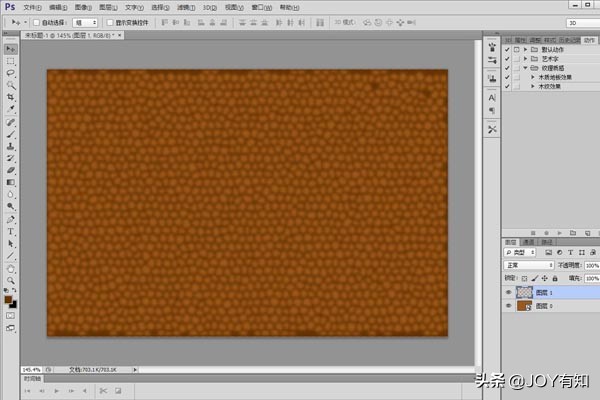This screenshot has height=400, width=600.
Task: Select the Eraser tool
Action: coord(11,170)
